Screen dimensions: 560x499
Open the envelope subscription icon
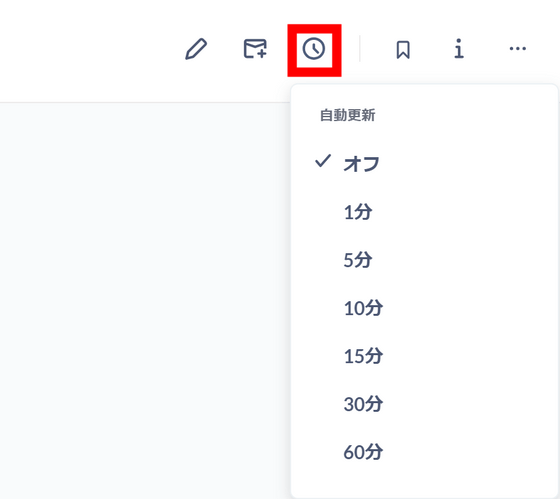tap(255, 49)
